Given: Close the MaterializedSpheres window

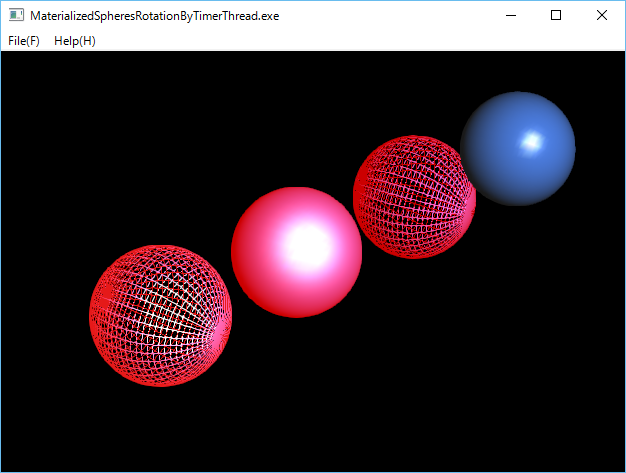Looking at the screenshot, I should pyautogui.click(x=602, y=16).
